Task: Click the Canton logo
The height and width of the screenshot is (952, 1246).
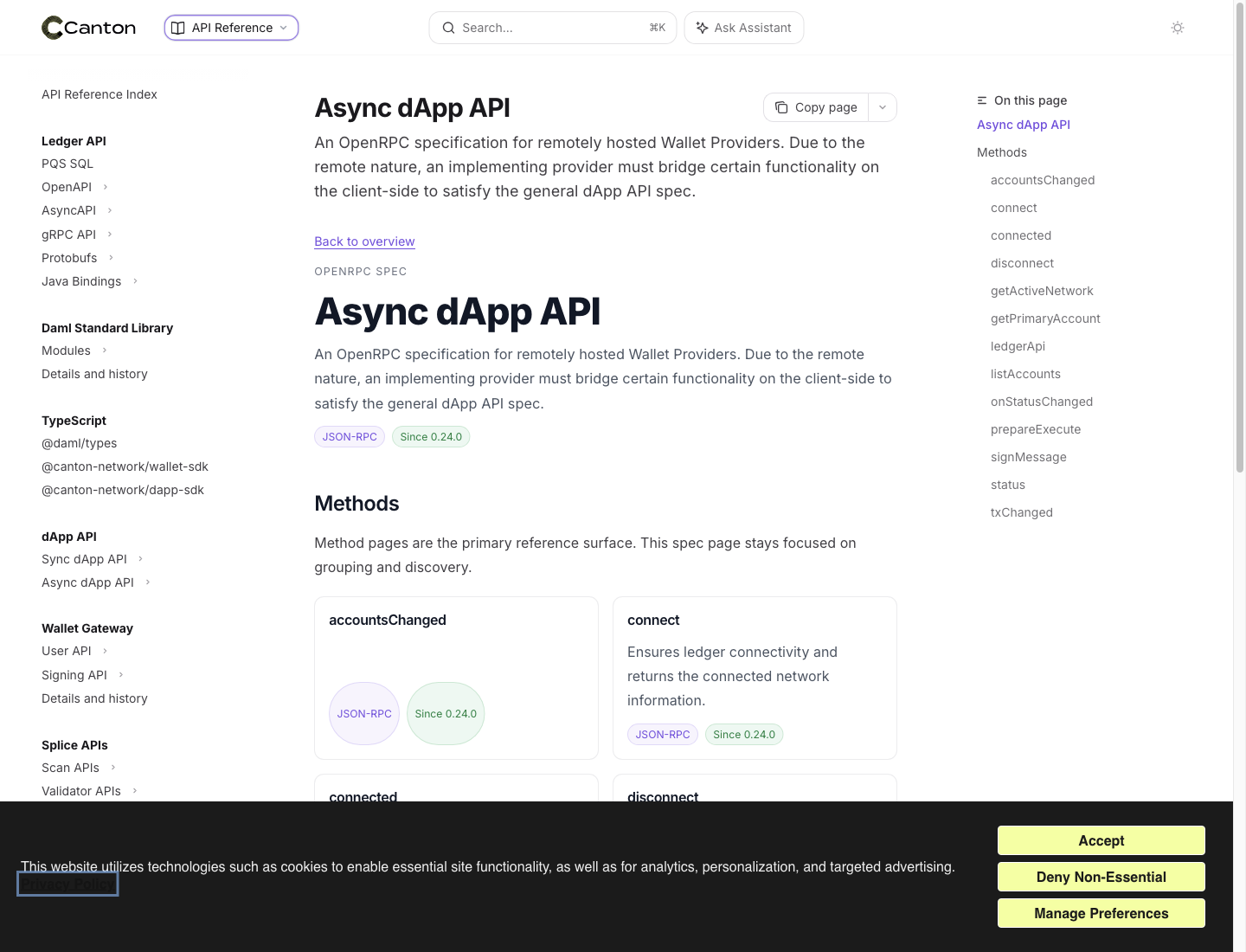Action: [x=89, y=28]
